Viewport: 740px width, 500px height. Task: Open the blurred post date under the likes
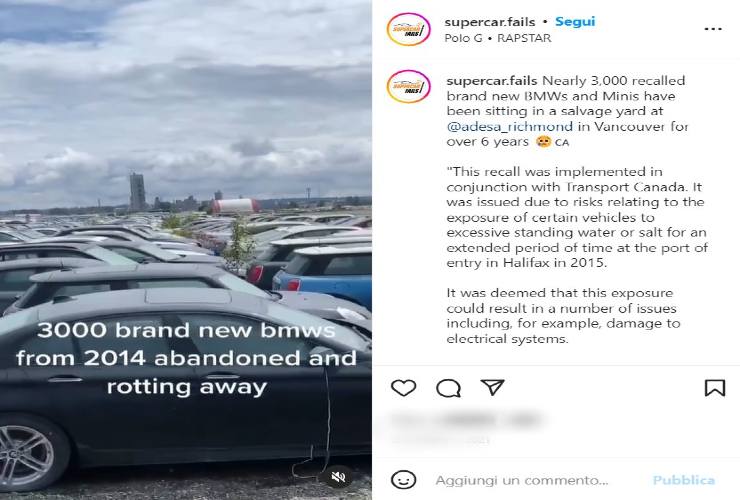click(x=440, y=441)
